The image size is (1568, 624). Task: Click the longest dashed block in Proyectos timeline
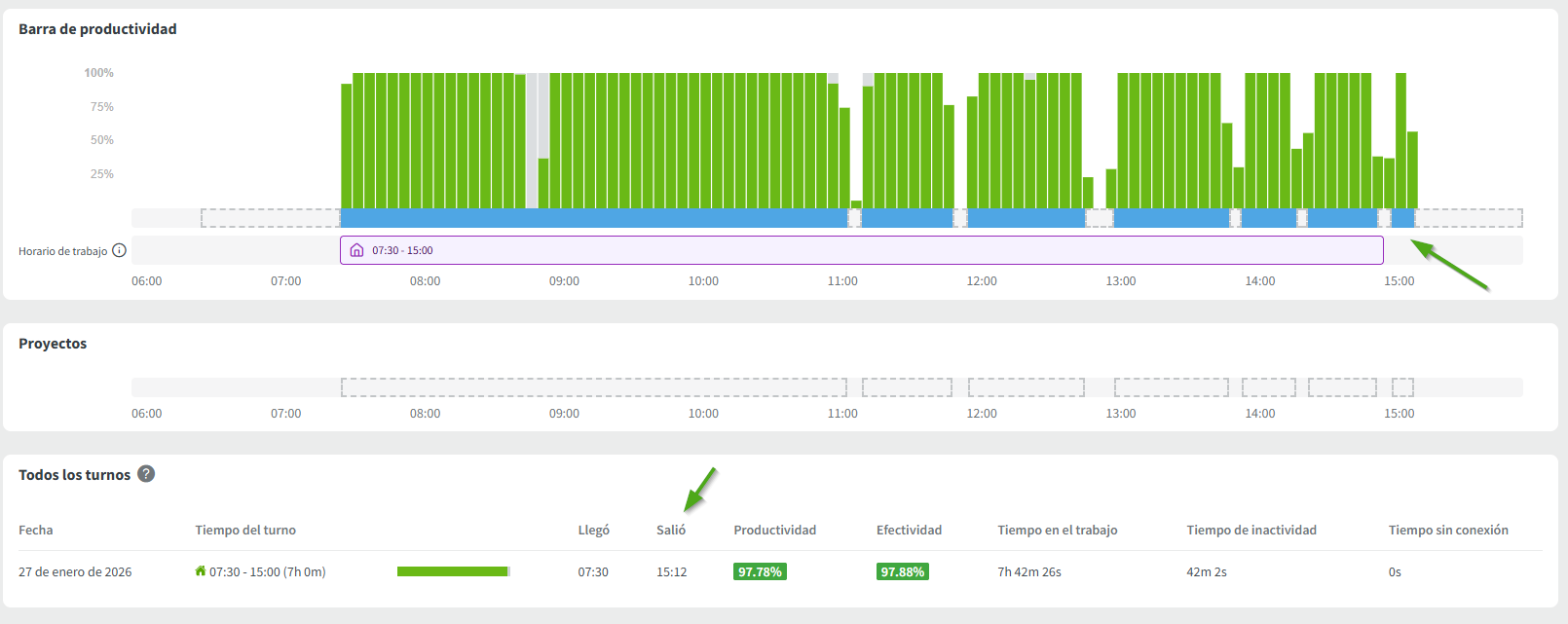pyautogui.click(x=593, y=387)
